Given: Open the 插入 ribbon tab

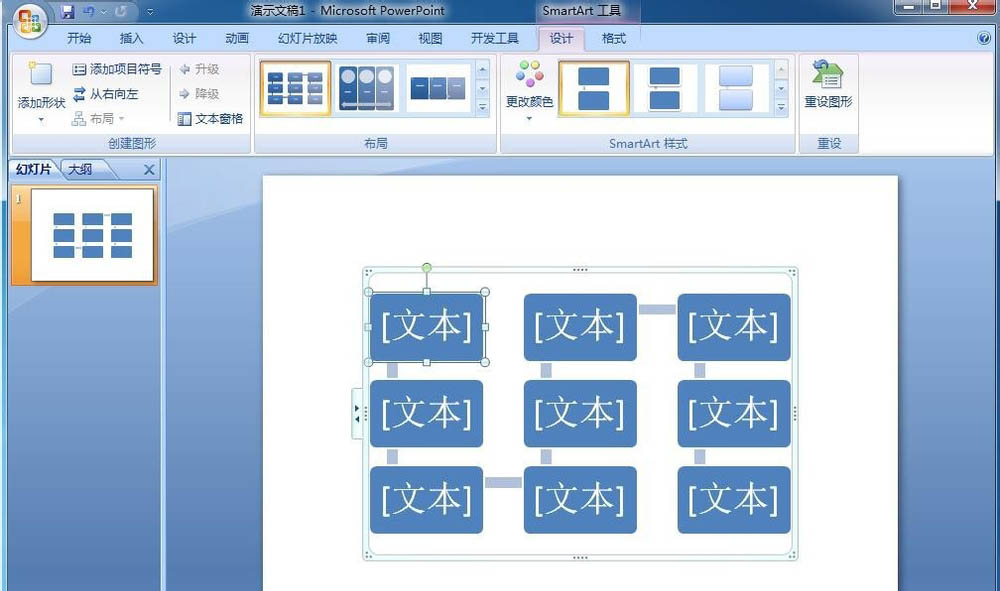Looking at the screenshot, I should coord(131,38).
